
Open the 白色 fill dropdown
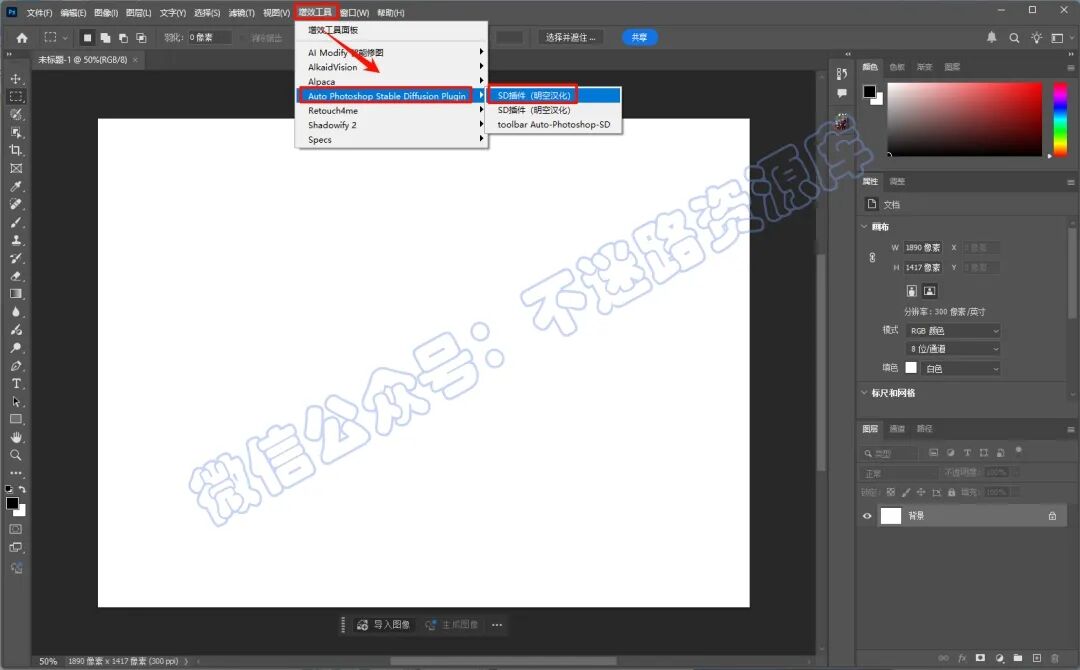click(x=962, y=368)
